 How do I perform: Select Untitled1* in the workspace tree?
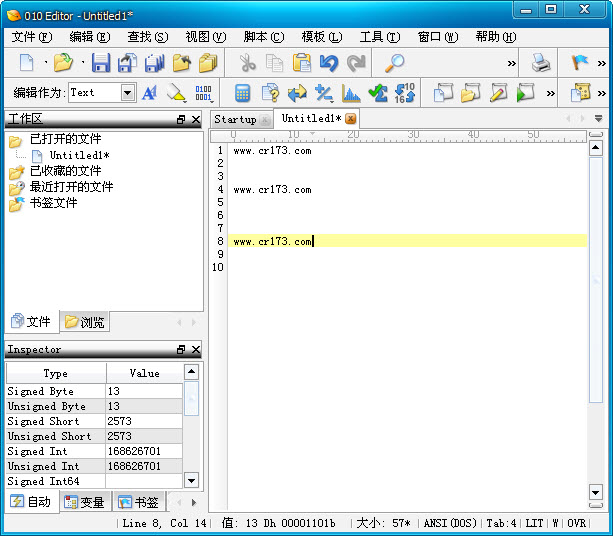pyautogui.click(x=78, y=155)
